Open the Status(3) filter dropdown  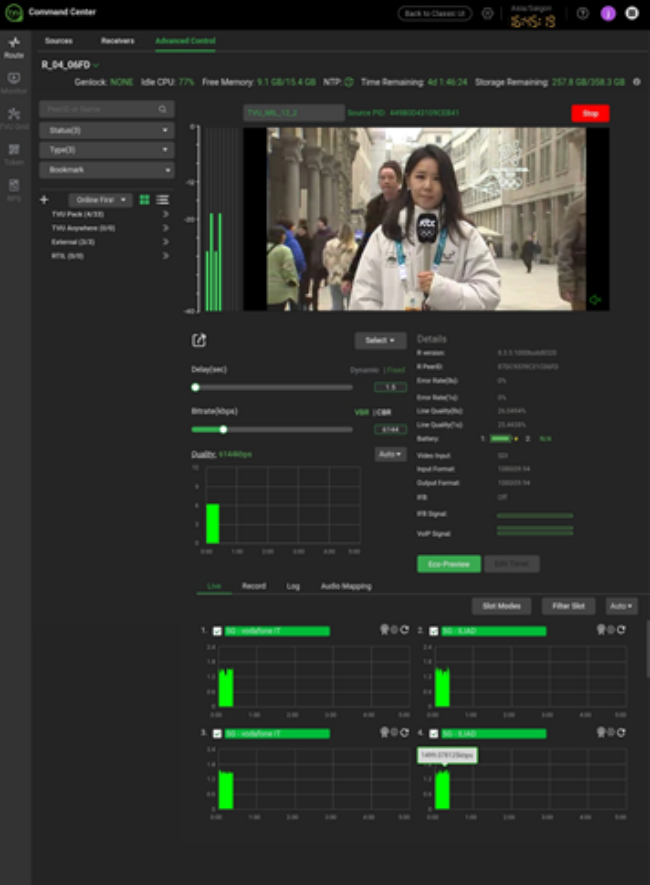pos(106,130)
